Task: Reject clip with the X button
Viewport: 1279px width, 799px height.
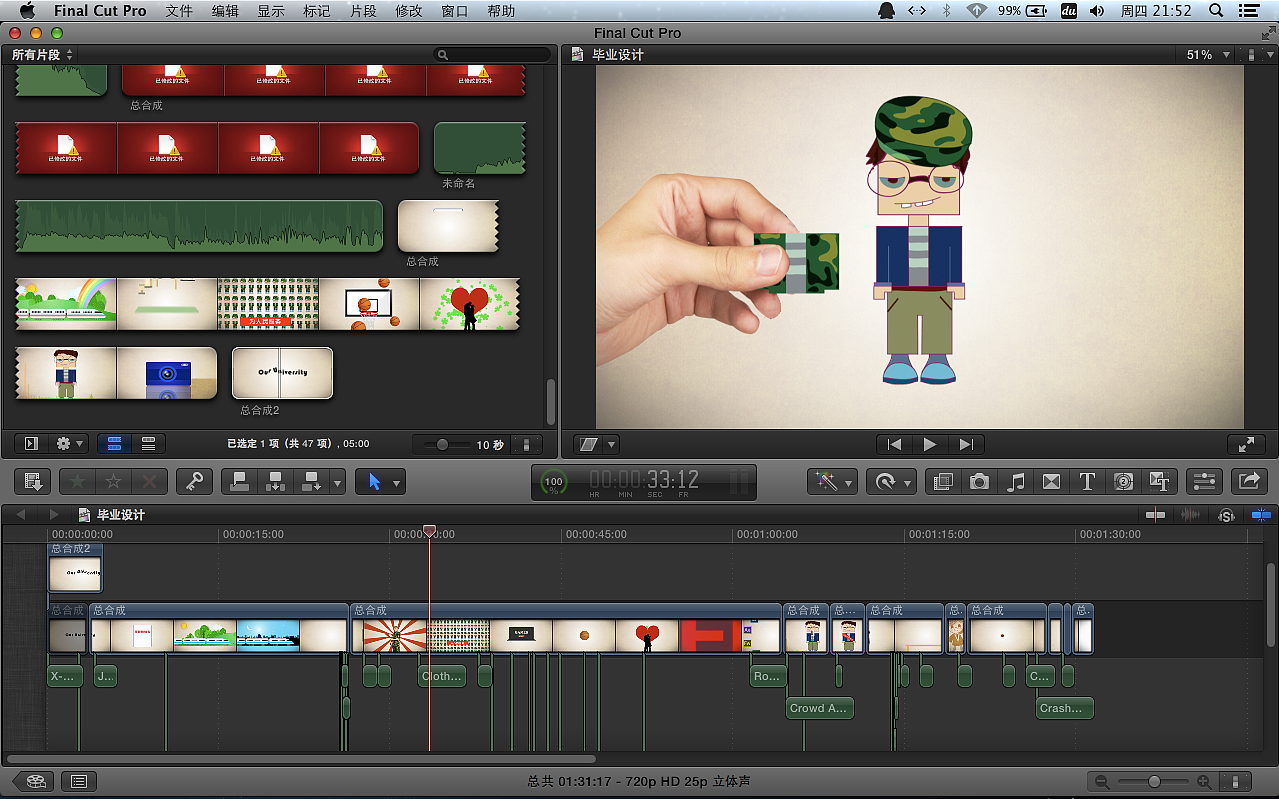Action: (x=149, y=481)
